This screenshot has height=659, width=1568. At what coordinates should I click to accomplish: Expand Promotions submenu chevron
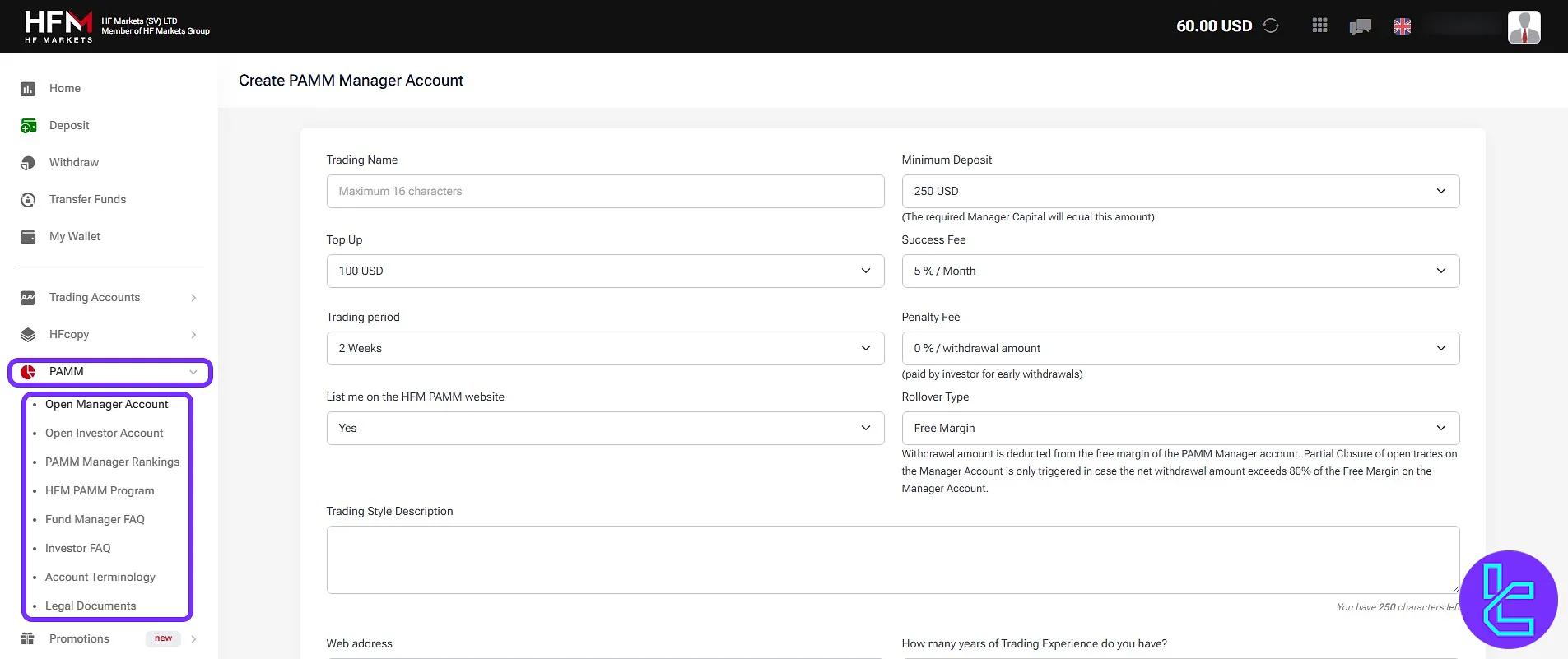193,638
